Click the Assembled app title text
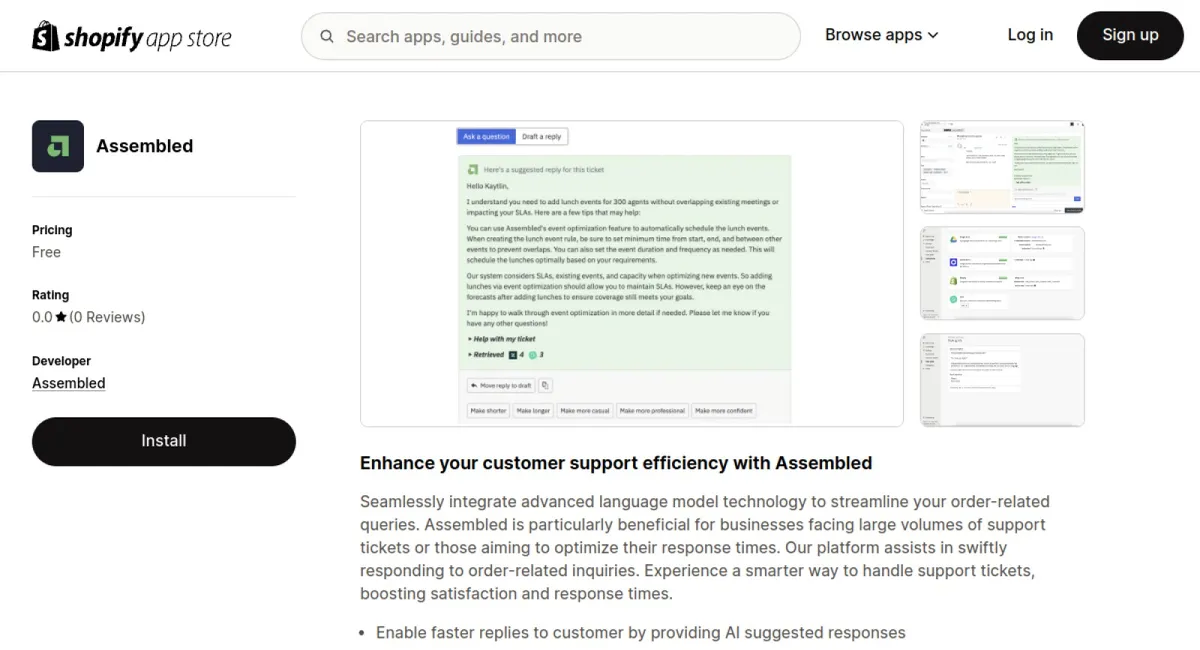Viewport: 1200px width, 650px height. click(x=145, y=146)
